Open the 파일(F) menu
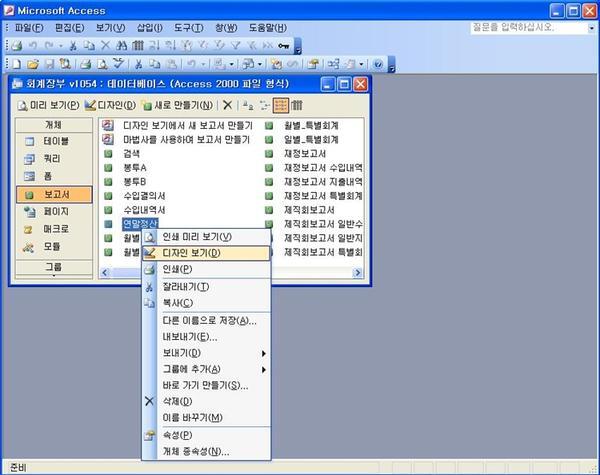Screen dimensions: 600x475 click(x=29, y=28)
